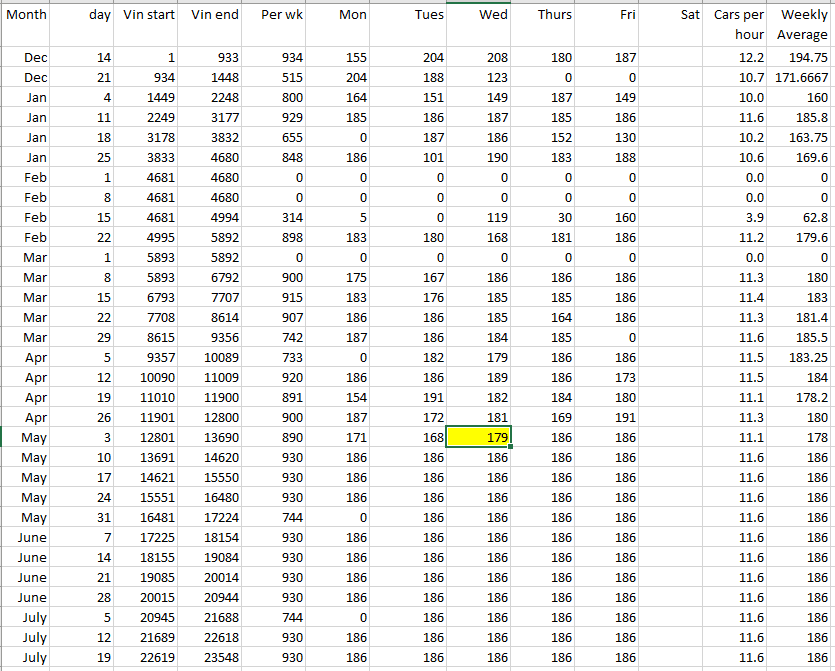Select Tues cell showing 101
This screenshot has height=671, width=835.
tap(413, 157)
